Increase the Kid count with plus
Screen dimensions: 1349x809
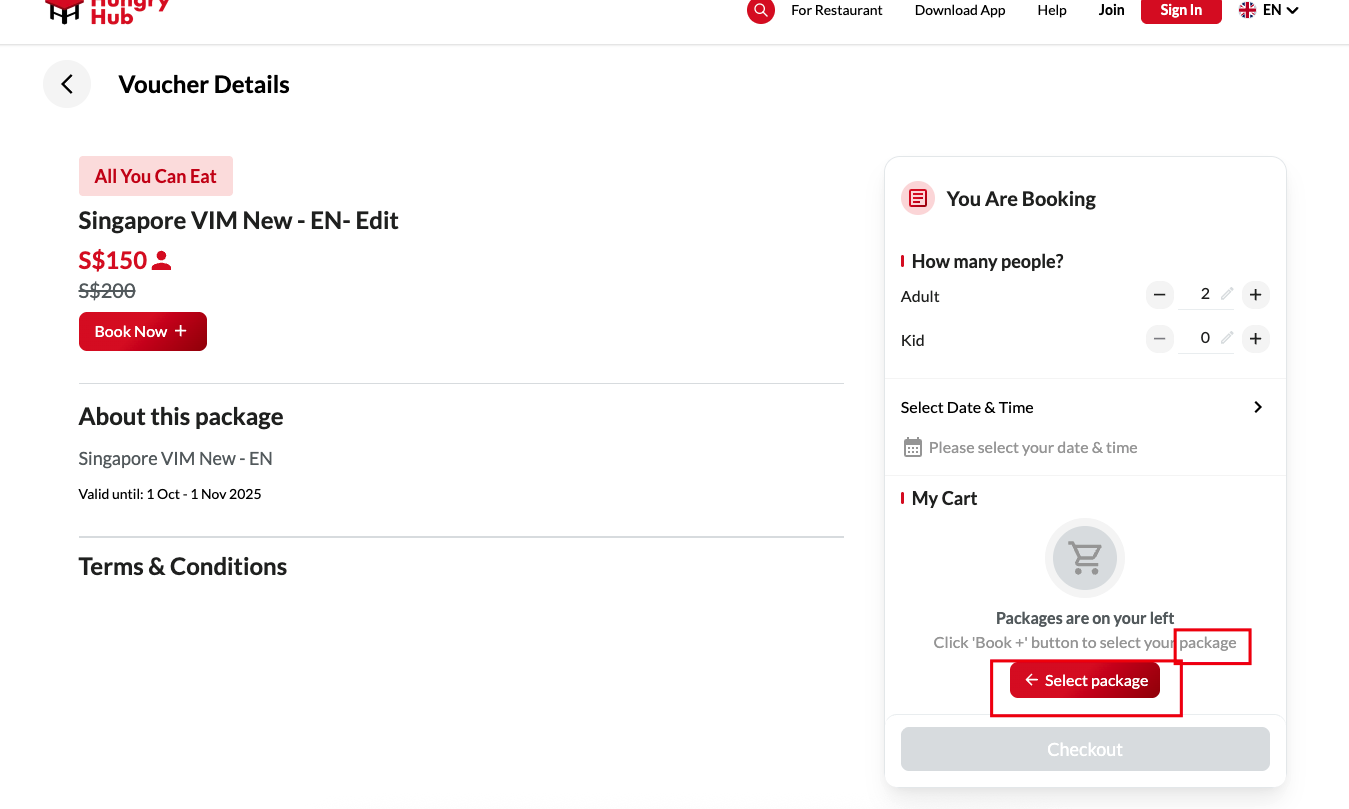[1256, 339]
